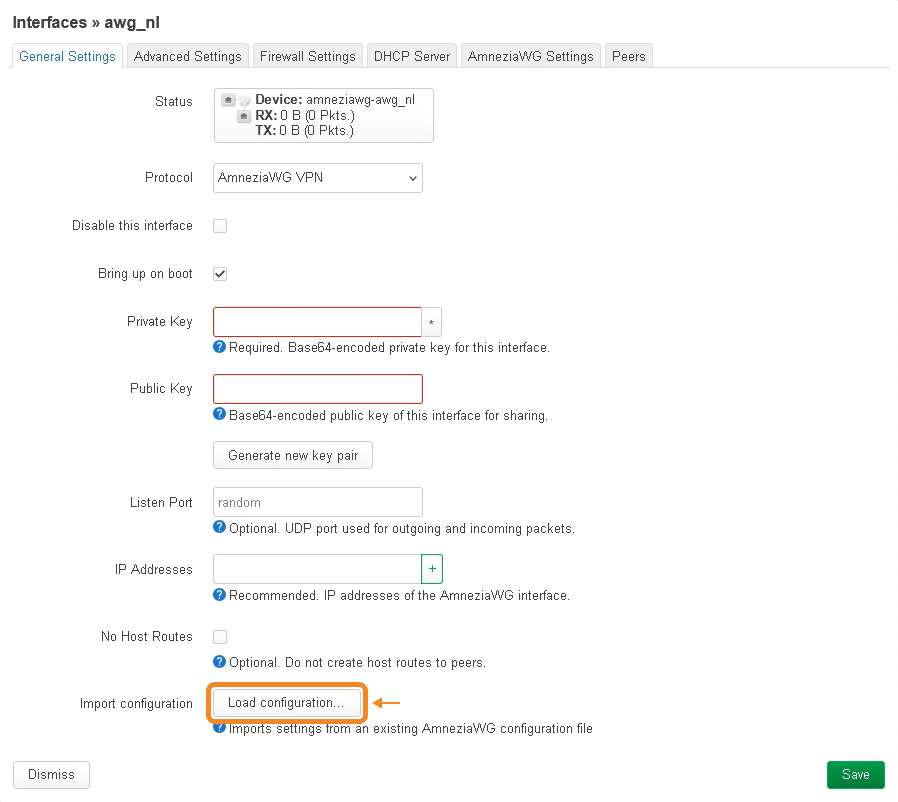Click the help icon under Public Key
This screenshot has height=802, width=898.
tap(220, 415)
